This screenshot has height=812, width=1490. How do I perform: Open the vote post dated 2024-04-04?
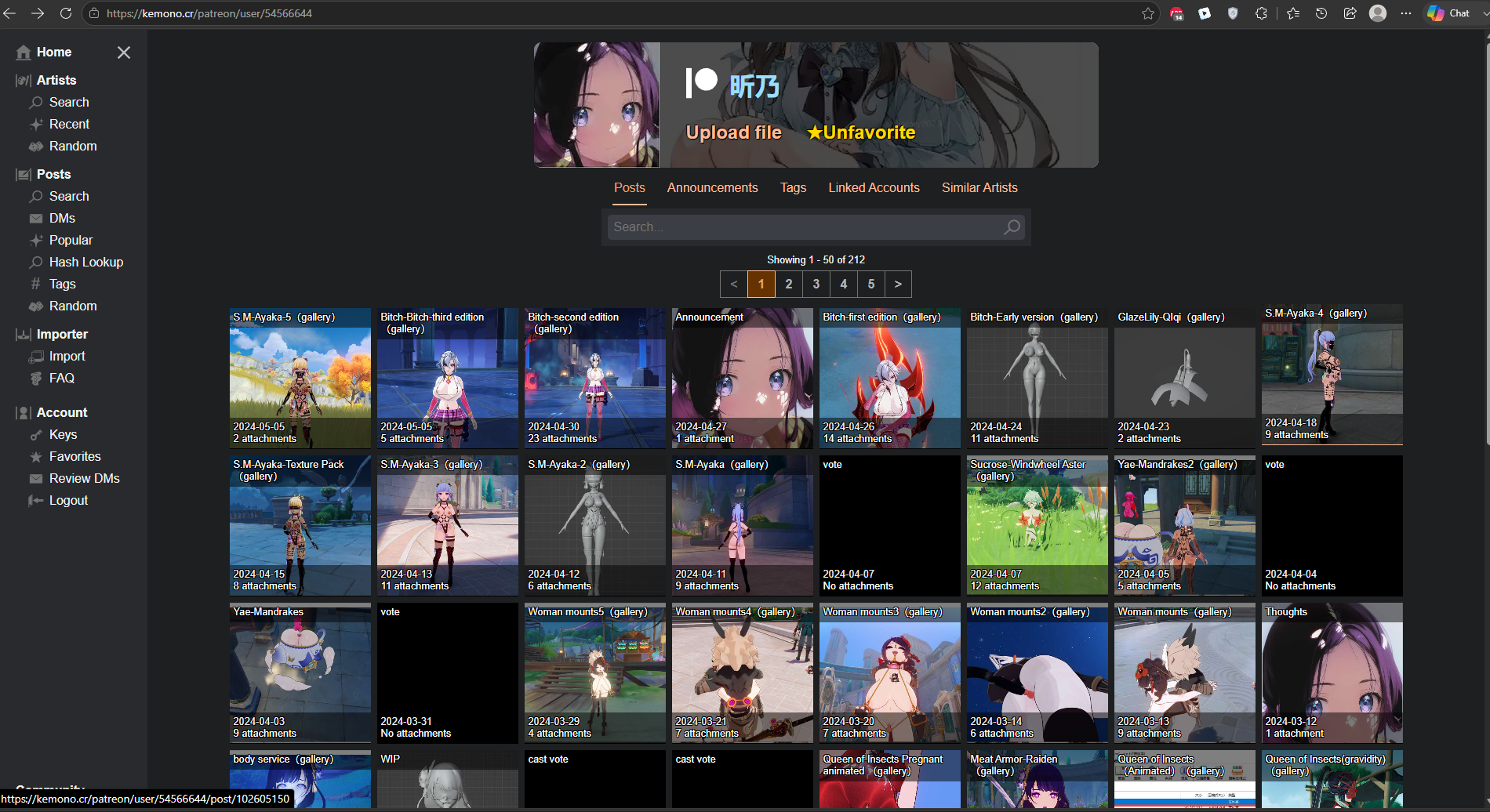(x=1332, y=525)
